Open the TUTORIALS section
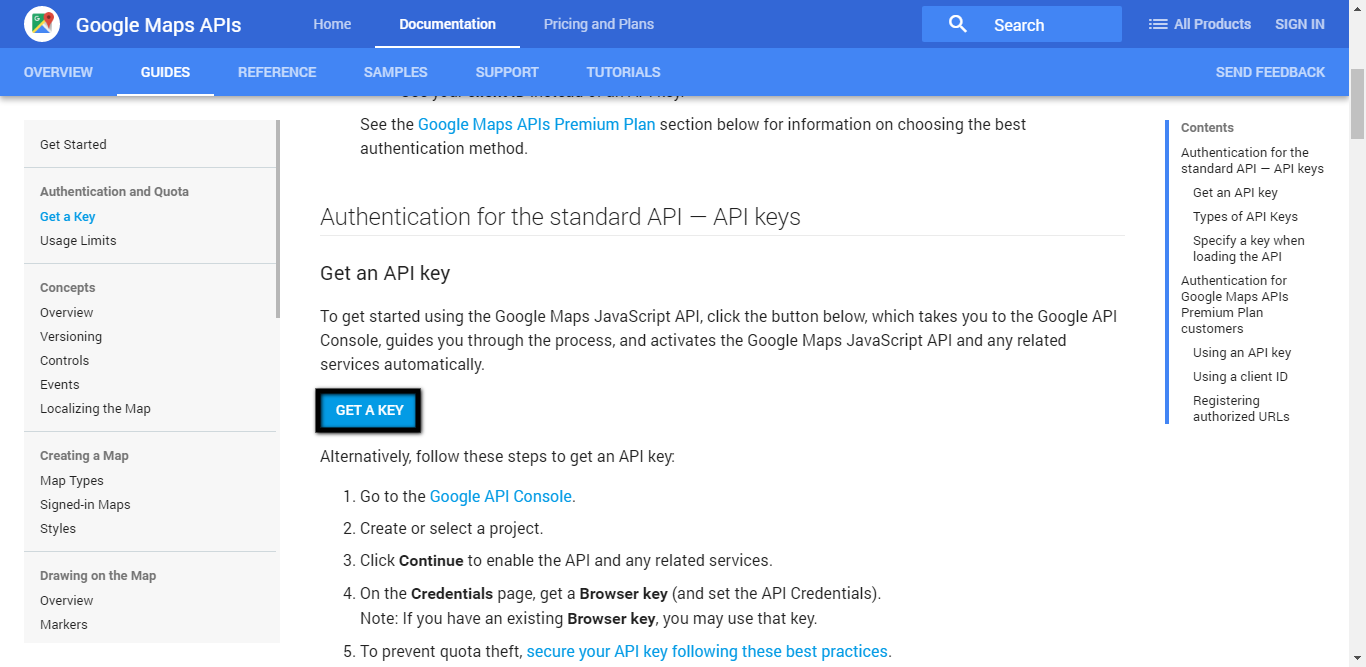Viewport: 1366px width, 667px height. [623, 72]
